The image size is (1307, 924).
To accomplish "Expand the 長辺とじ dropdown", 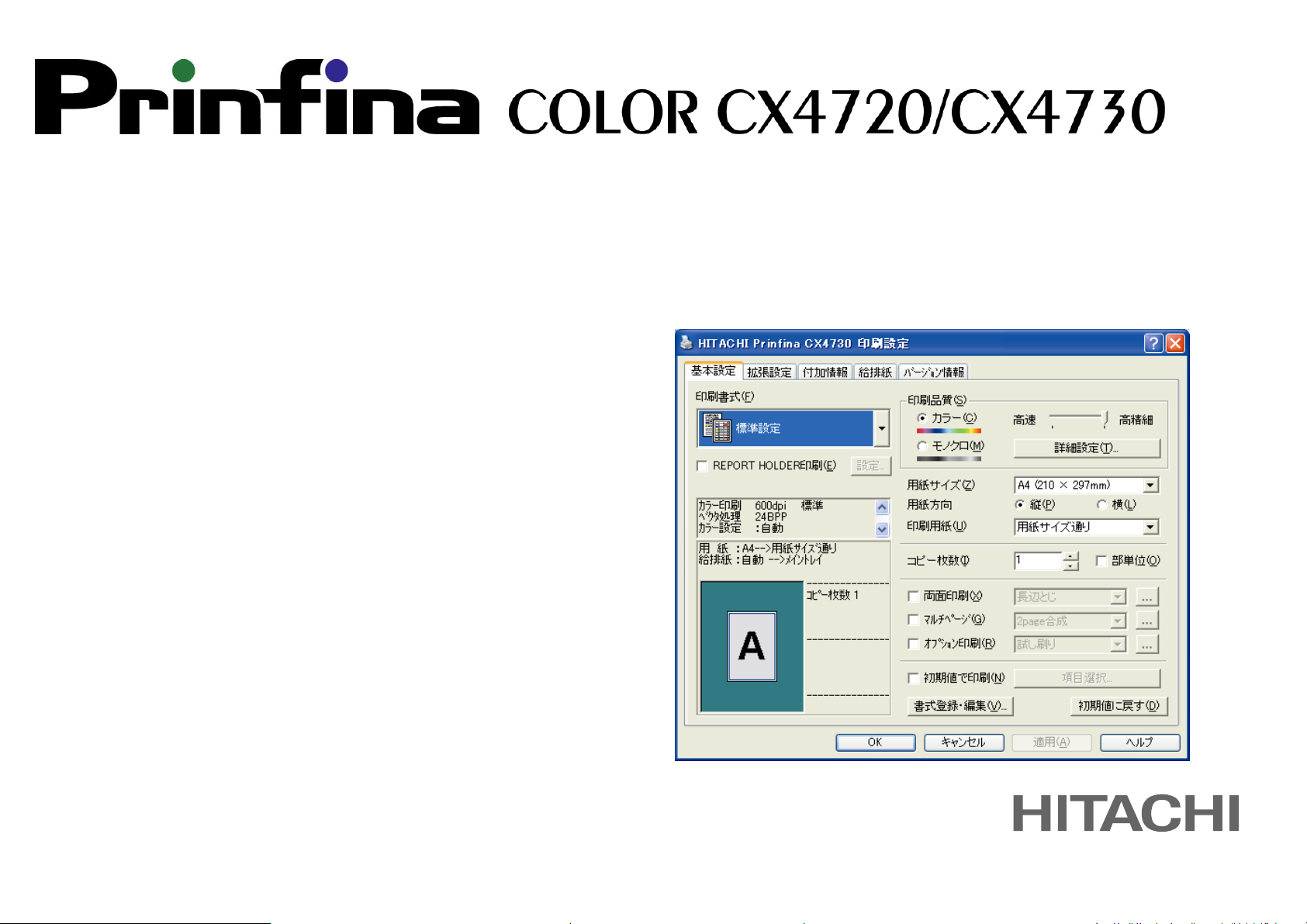I will pos(1118,597).
